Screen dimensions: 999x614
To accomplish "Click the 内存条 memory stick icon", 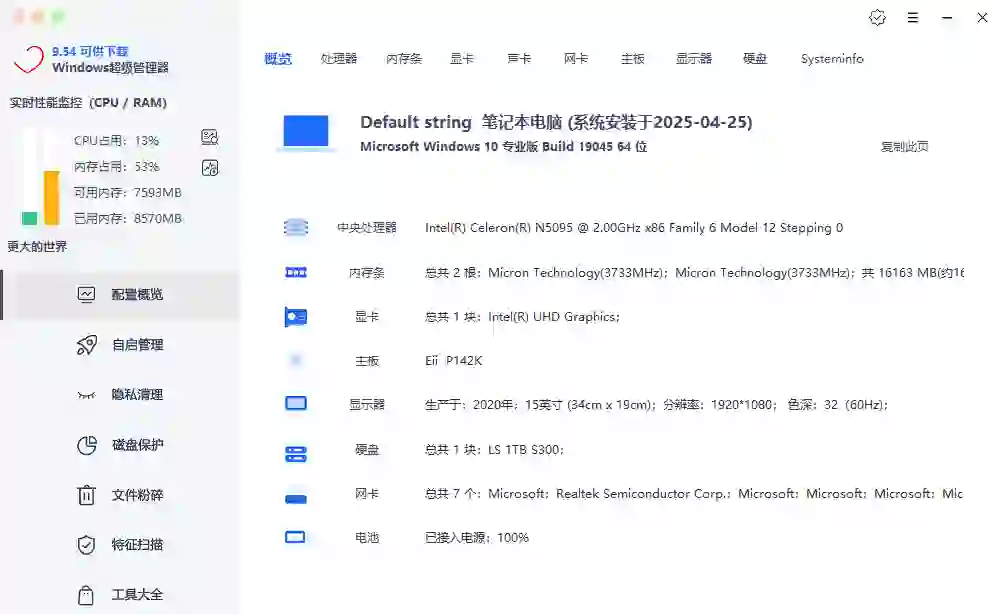I will [296, 273].
